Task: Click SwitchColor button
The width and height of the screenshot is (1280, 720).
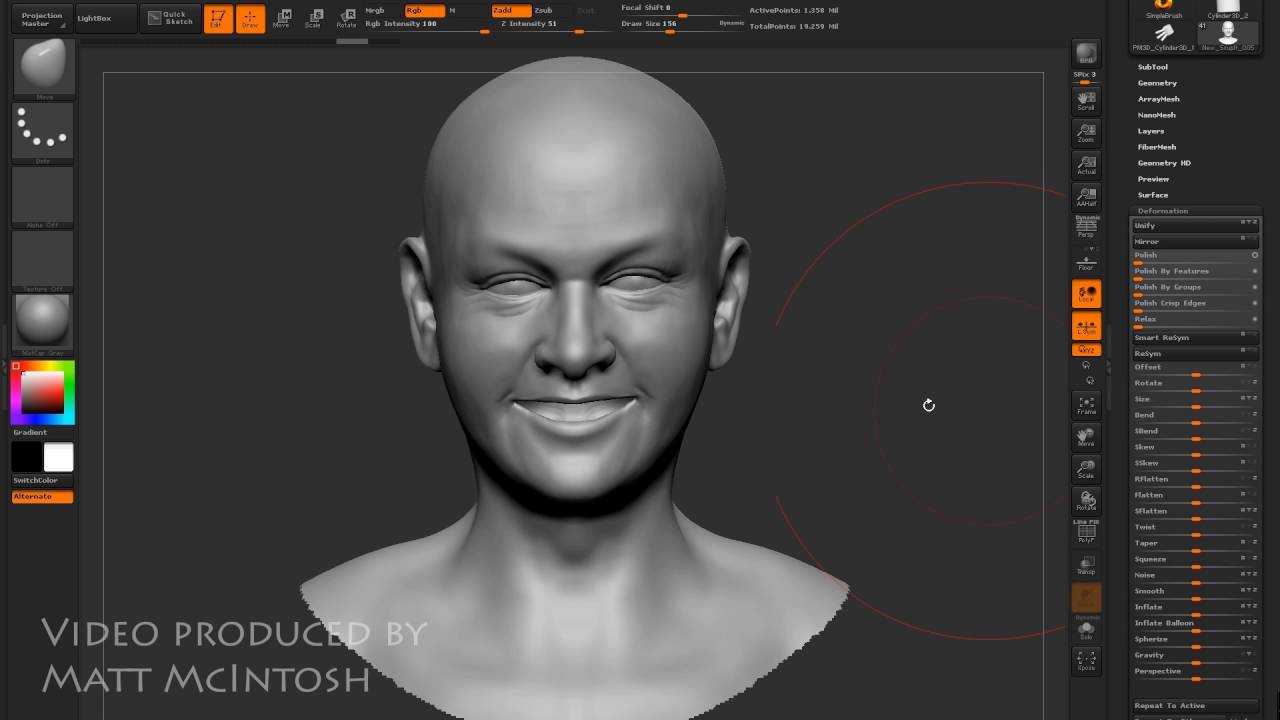Action: [43, 480]
